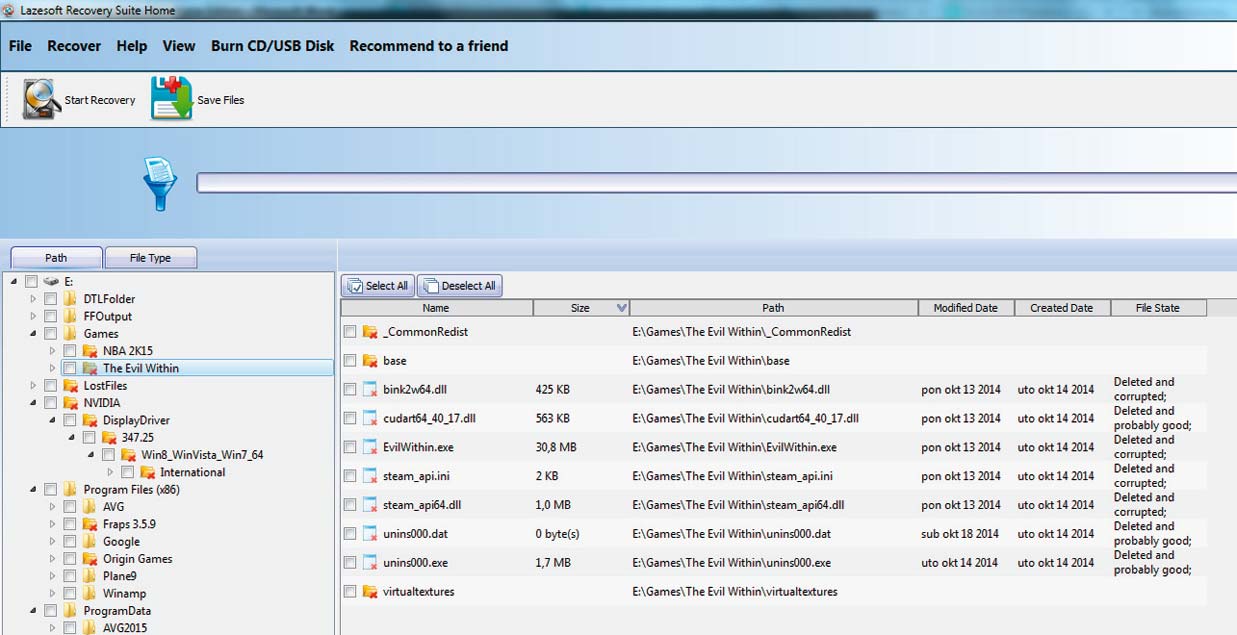1237x635 pixels.
Task: Click the _CommonRedist deleted folder icon
Action: (370, 332)
